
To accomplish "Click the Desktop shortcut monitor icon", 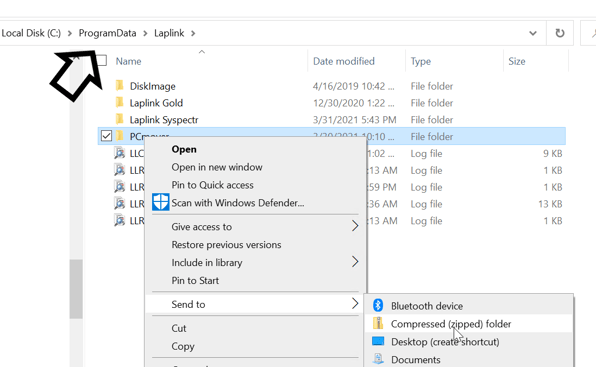I will 378,341.
